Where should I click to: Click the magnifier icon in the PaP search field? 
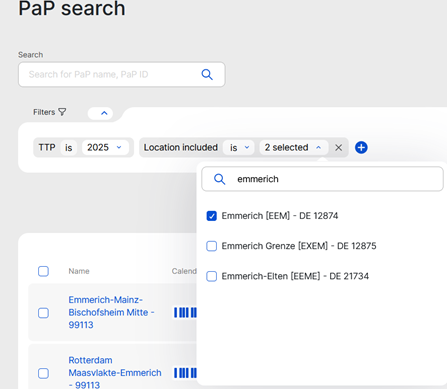coord(207,74)
